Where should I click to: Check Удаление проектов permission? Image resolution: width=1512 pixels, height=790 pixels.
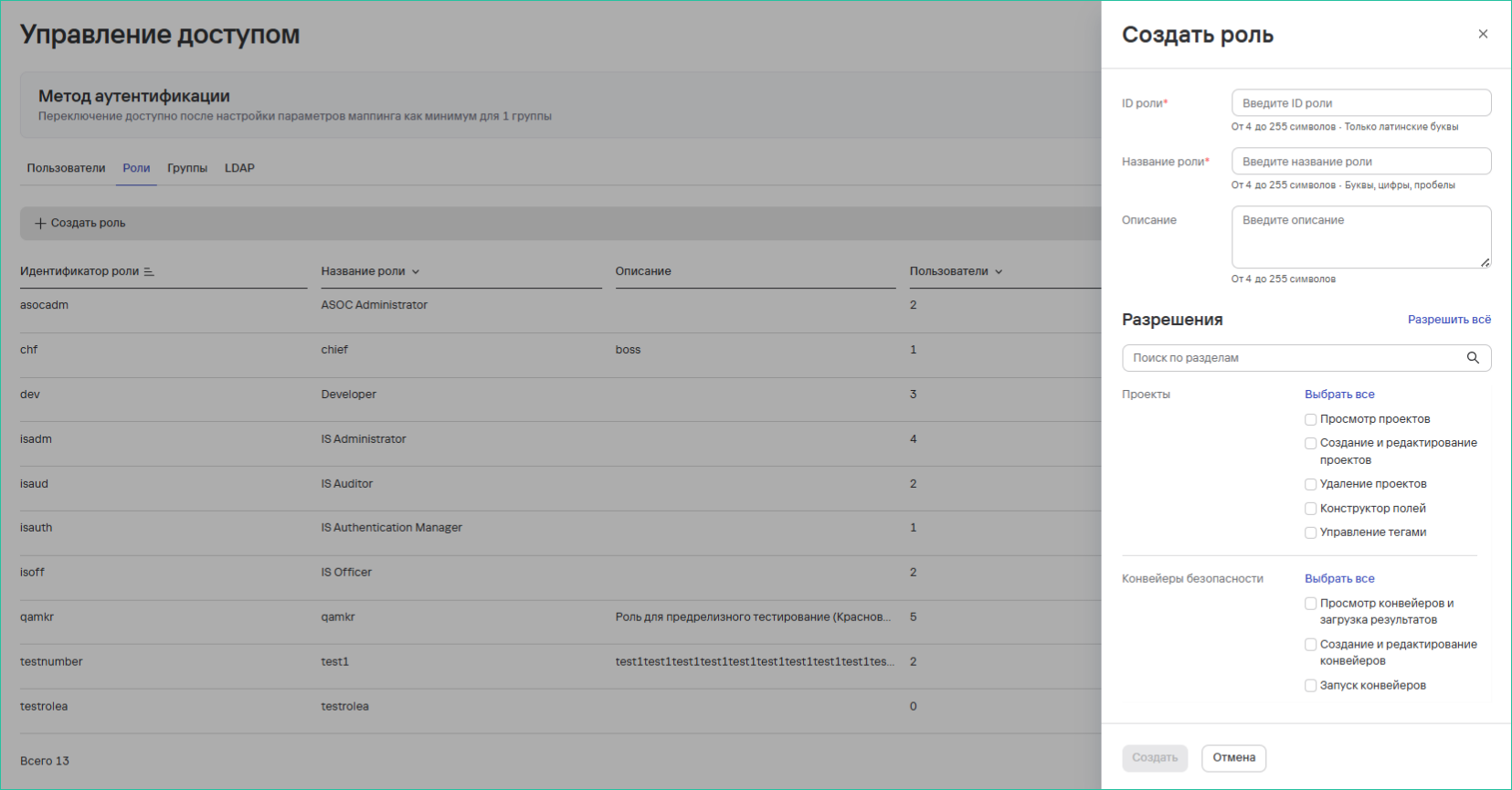[x=1310, y=484]
